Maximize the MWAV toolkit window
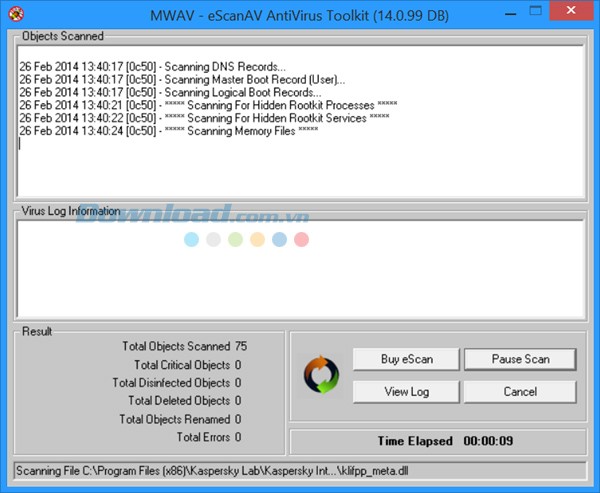Viewport: 600px width, 493px height. [536, 11]
